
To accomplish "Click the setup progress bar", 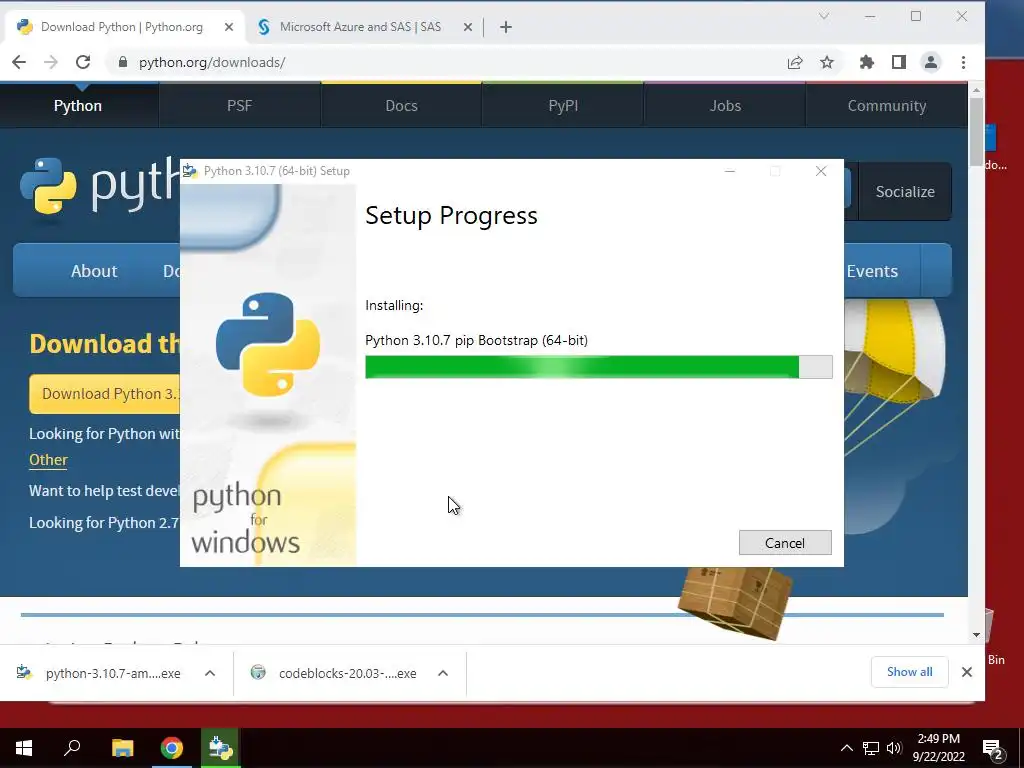I will pos(598,367).
